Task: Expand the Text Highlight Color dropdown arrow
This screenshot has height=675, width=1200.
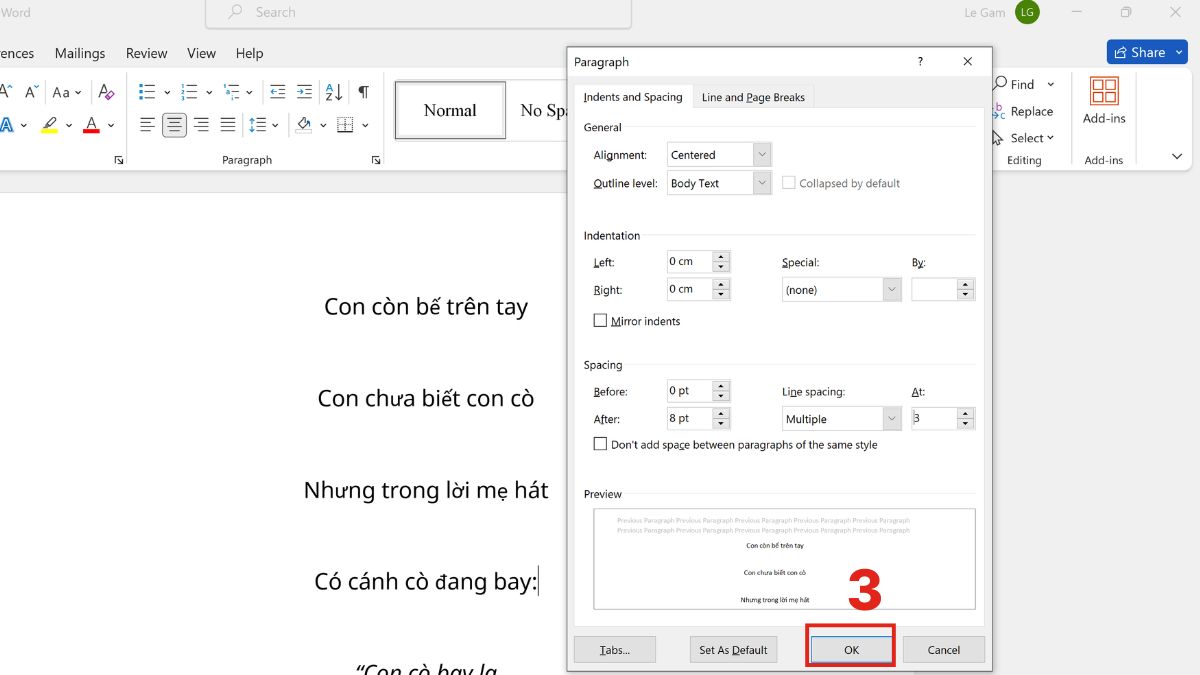Action: (68, 125)
